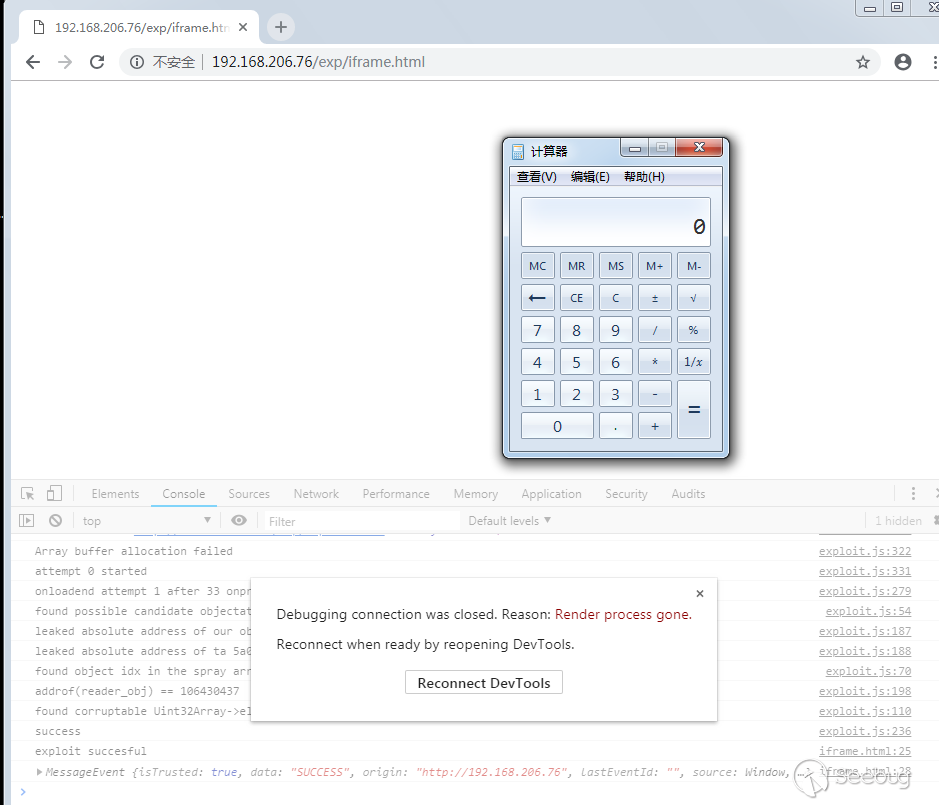Activate inspect element picker in DevTools
Image resolution: width=939 pixels, height=805 pixels.
click(x=28, y=494)
